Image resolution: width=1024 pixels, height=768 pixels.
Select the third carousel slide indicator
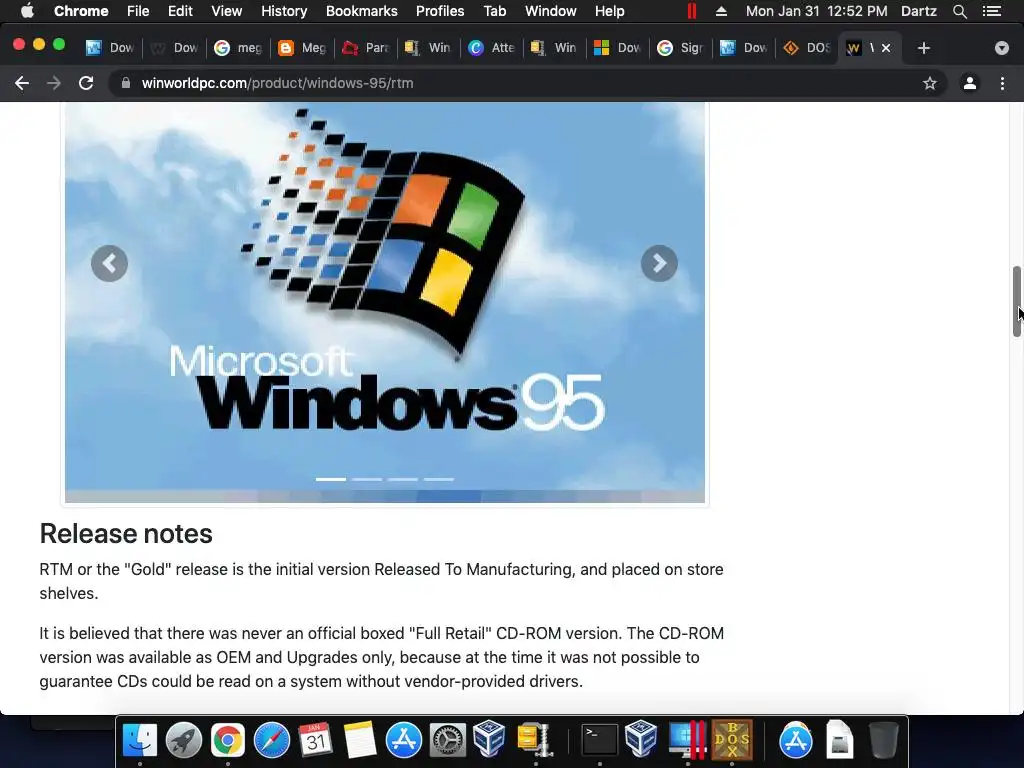[x=403, y=479]
